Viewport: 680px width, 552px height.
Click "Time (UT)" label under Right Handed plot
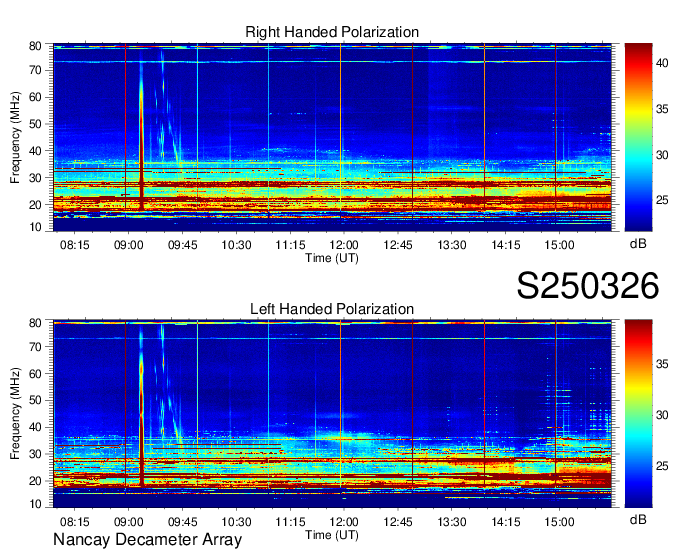coord(332,258)
